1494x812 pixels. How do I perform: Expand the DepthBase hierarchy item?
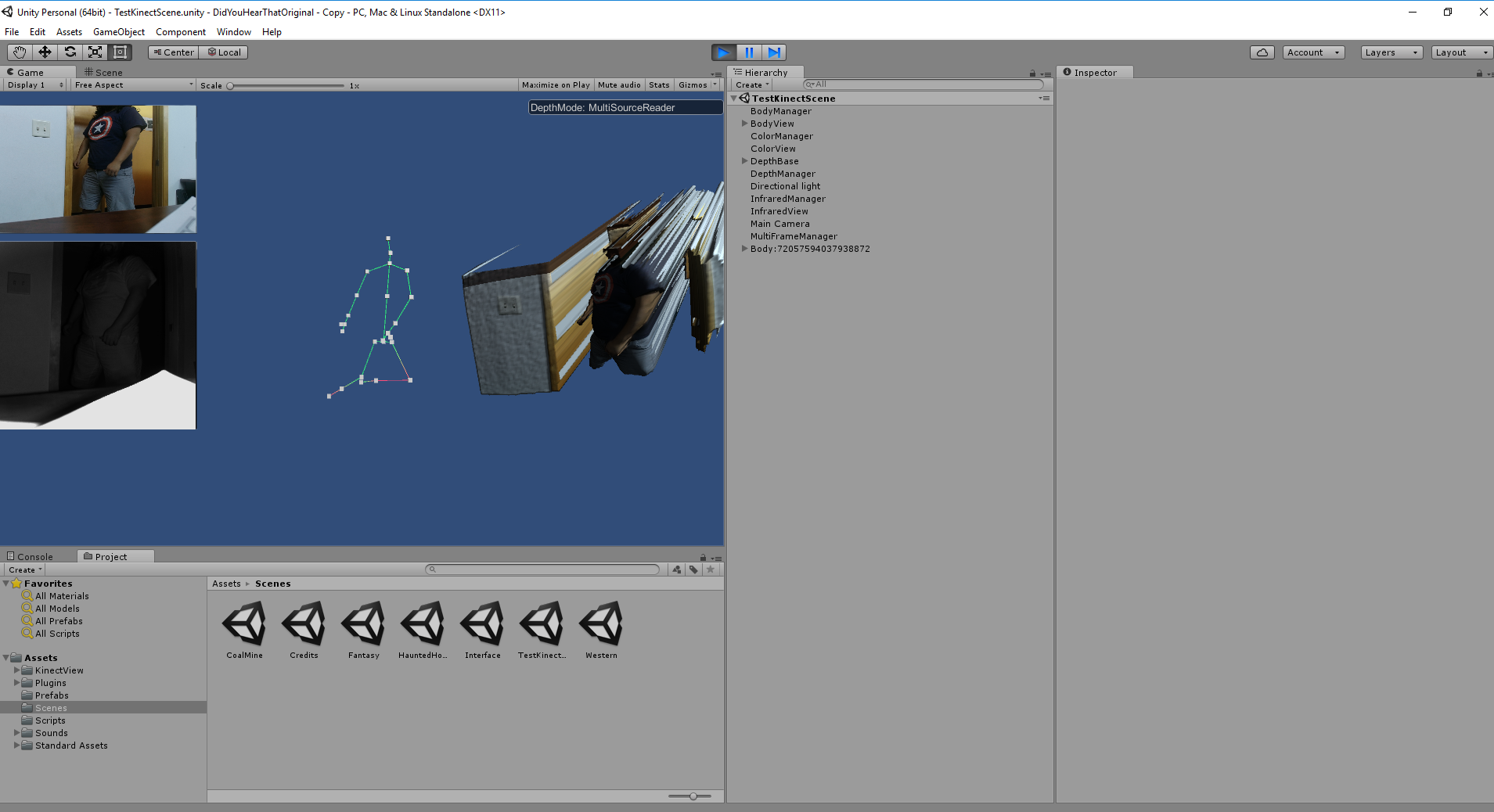[x=745, y=161]
